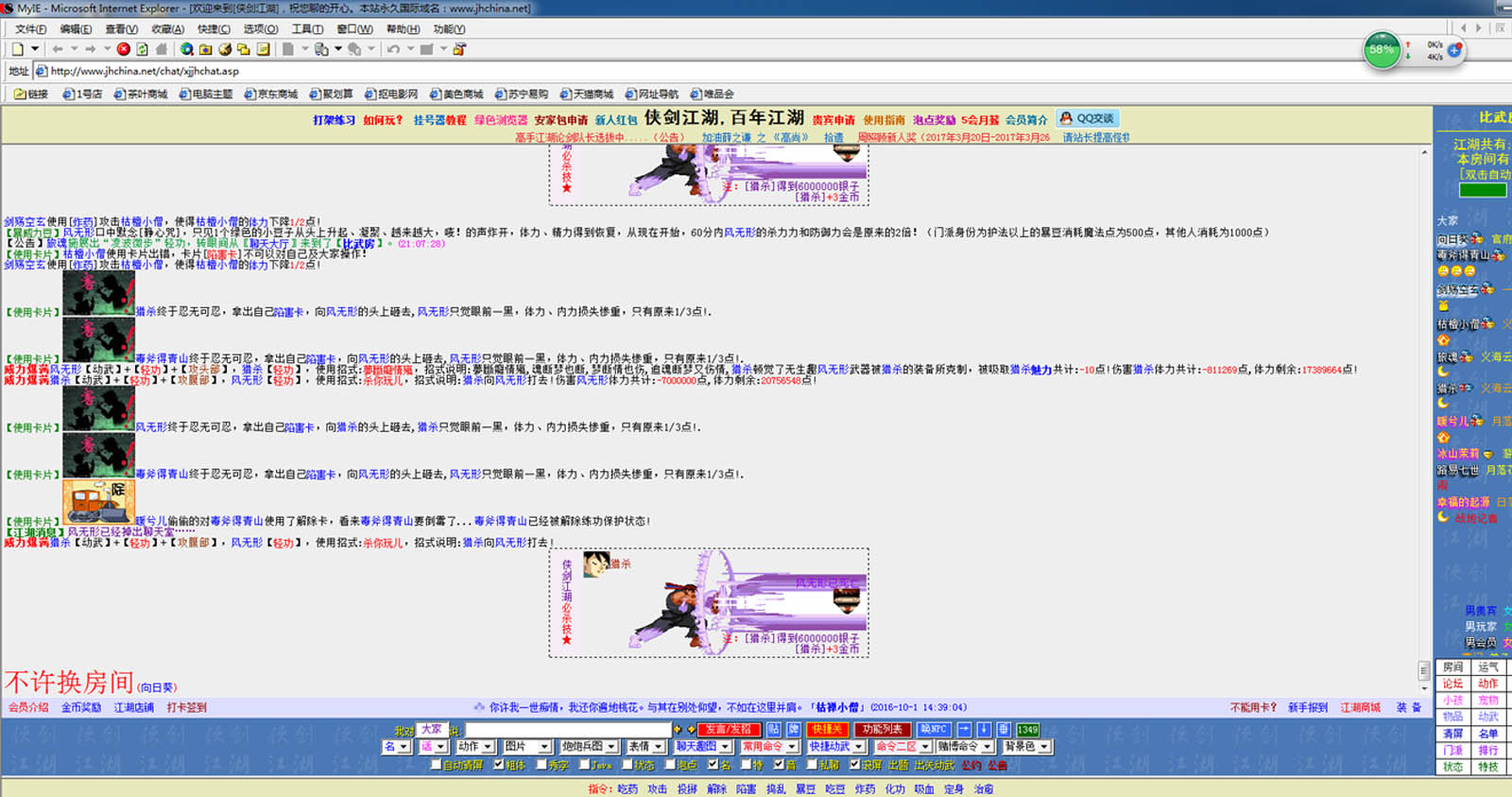The image size is (1512, 797).
Task: Open the 常用命令 dropdown
Action: 769,746
